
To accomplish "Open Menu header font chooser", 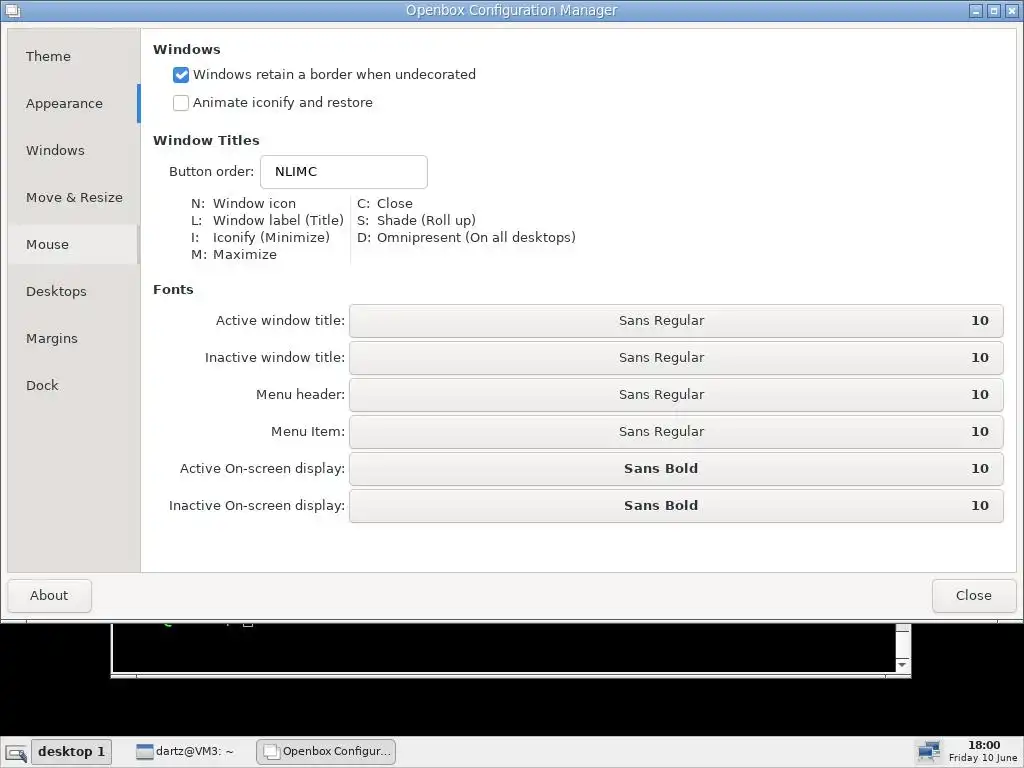I will coord(676,394).
